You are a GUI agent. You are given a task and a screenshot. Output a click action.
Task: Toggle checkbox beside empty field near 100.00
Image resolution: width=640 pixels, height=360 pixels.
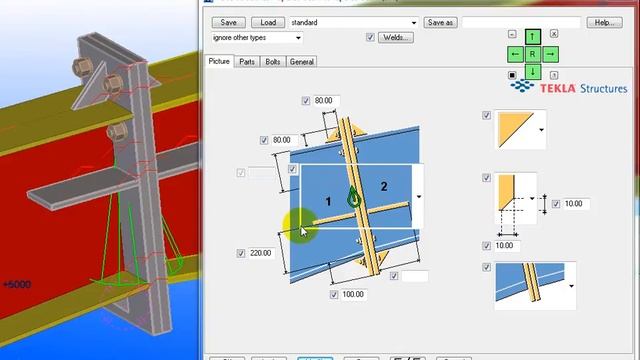pos(394,276)
